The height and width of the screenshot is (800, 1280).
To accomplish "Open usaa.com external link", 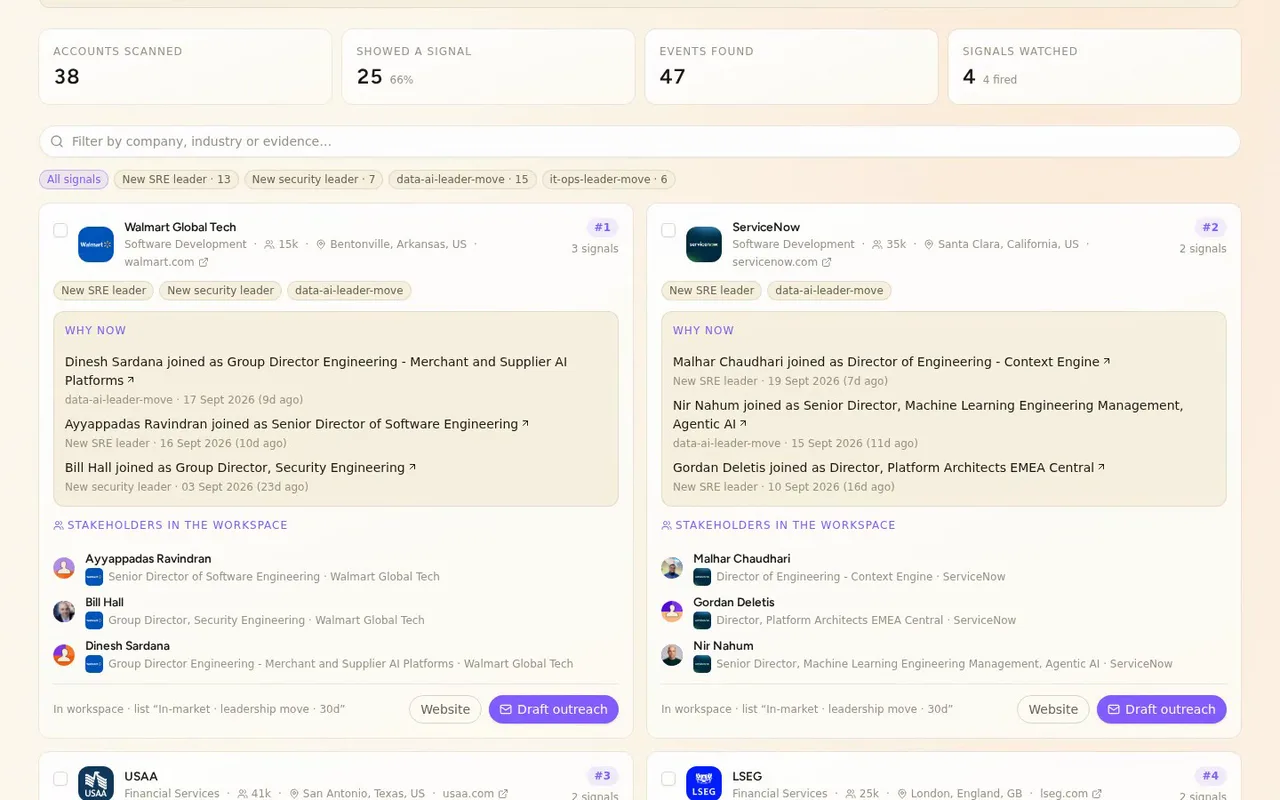I will [475, 793].
